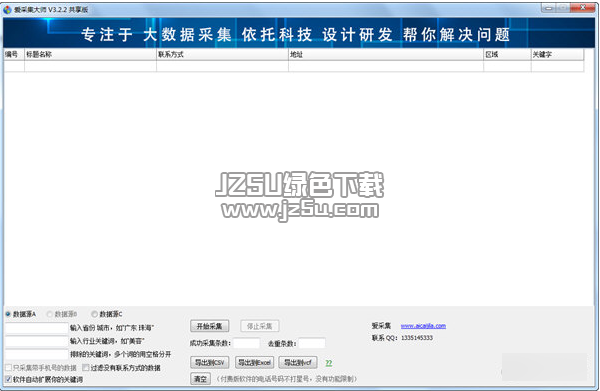Export results with 导出到vcf button
Image resolution: width=600 pixels, height=391 pixels.
point(298,362)
